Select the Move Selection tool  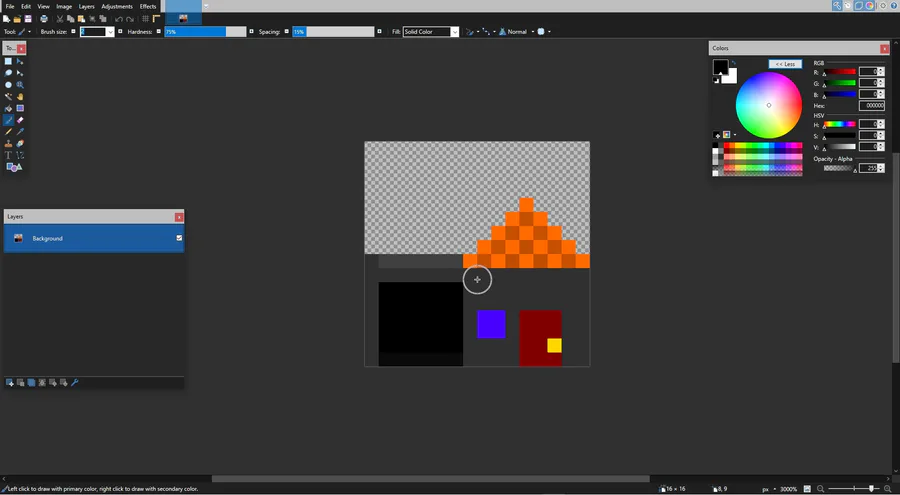click(20, 73)
